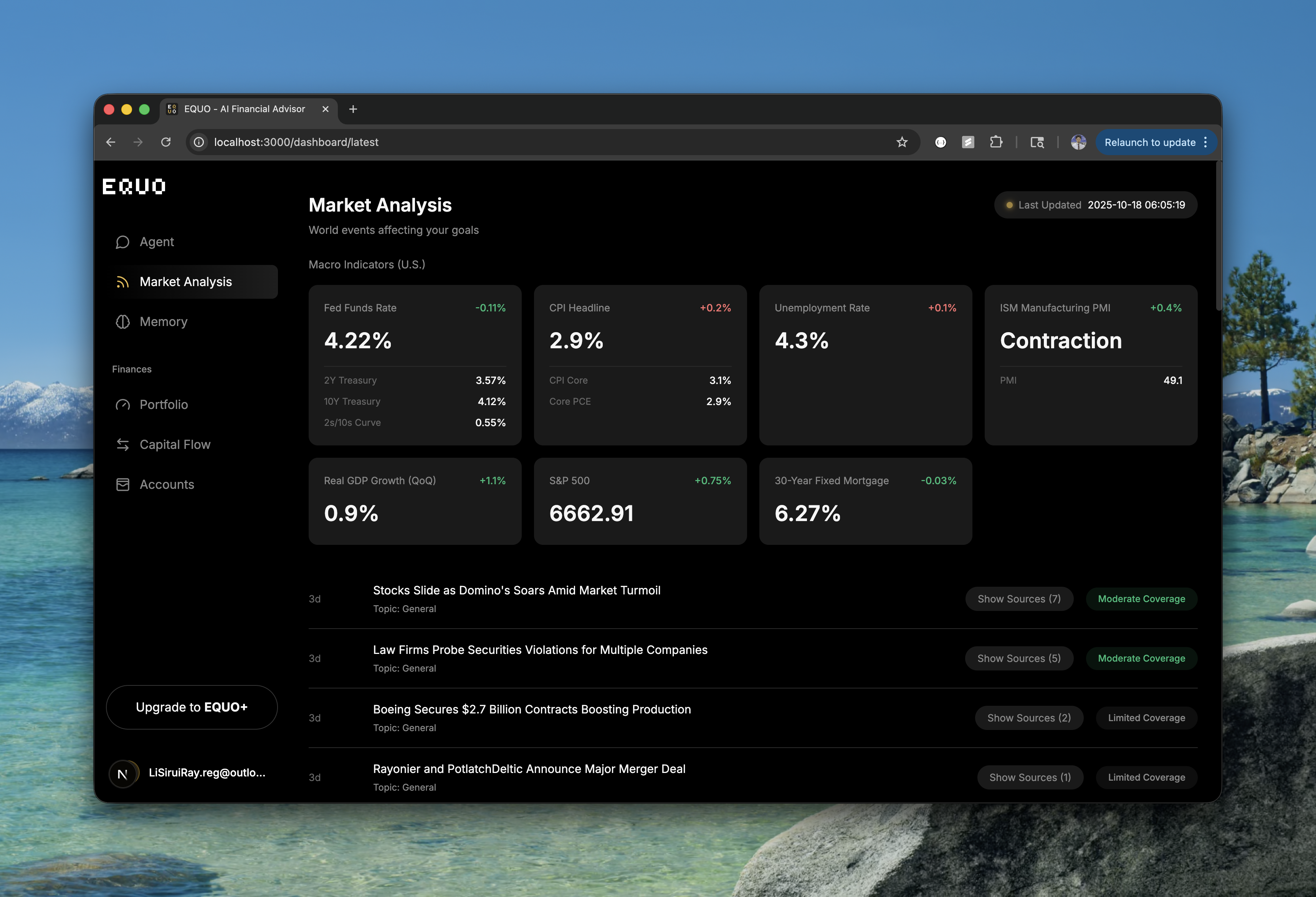Click the Accounts card icon

point(122,485)
